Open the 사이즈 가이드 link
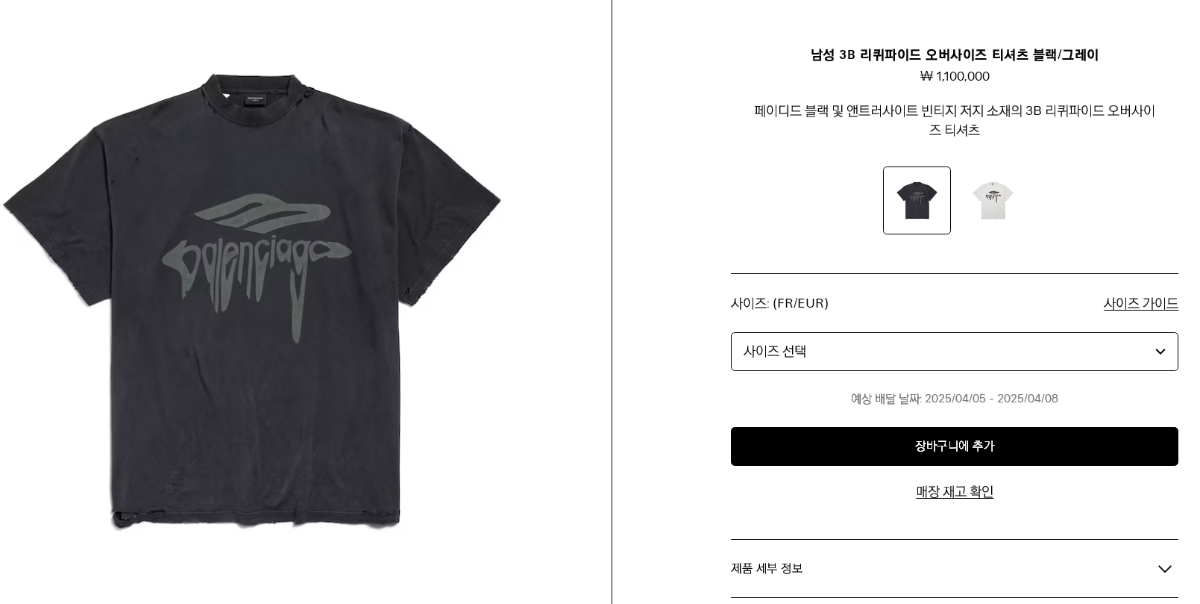The width and height of the screenshot is (1200, 604). 1141,304
